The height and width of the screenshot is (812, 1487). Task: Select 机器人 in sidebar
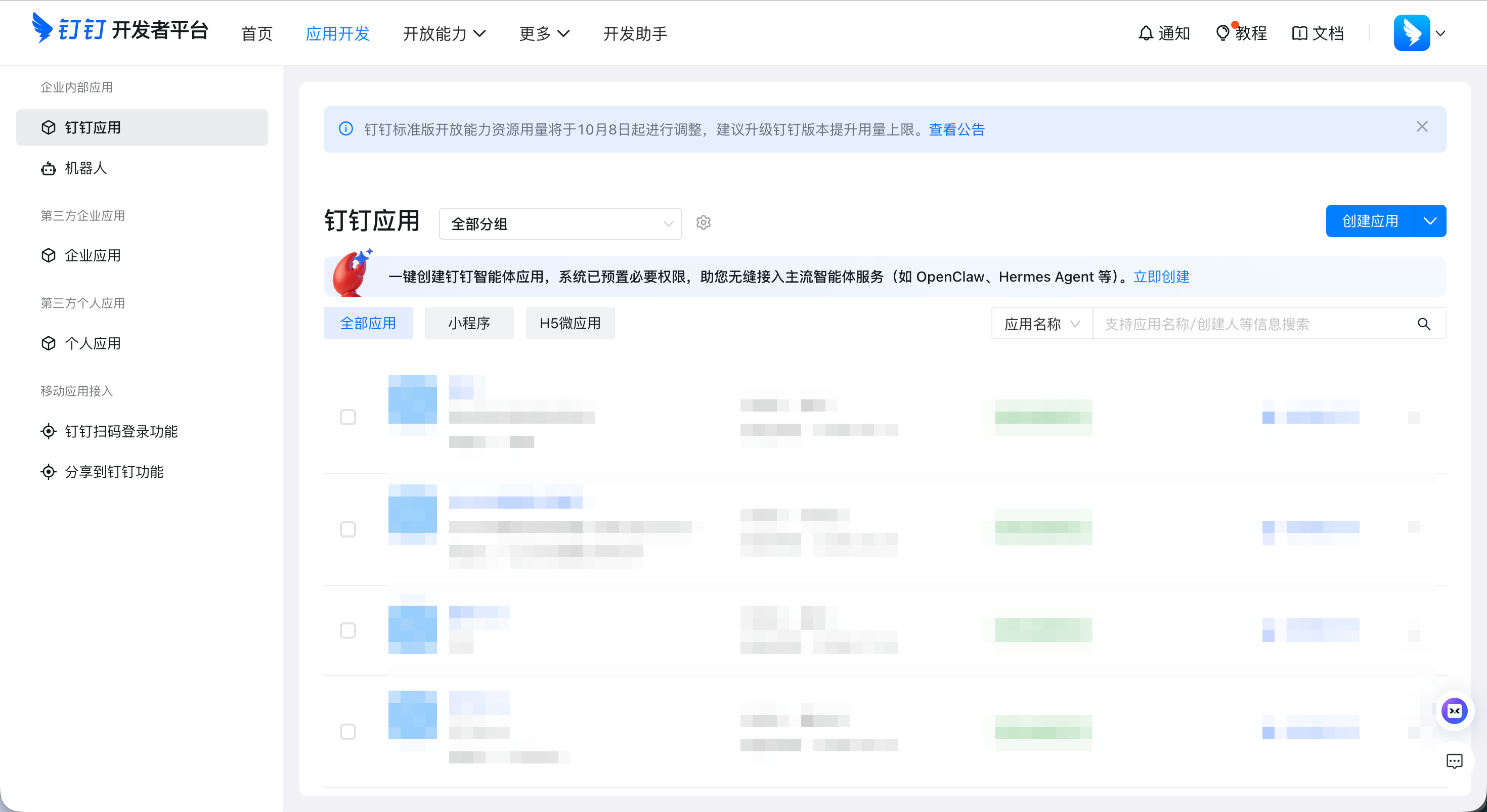pos(142,168)
